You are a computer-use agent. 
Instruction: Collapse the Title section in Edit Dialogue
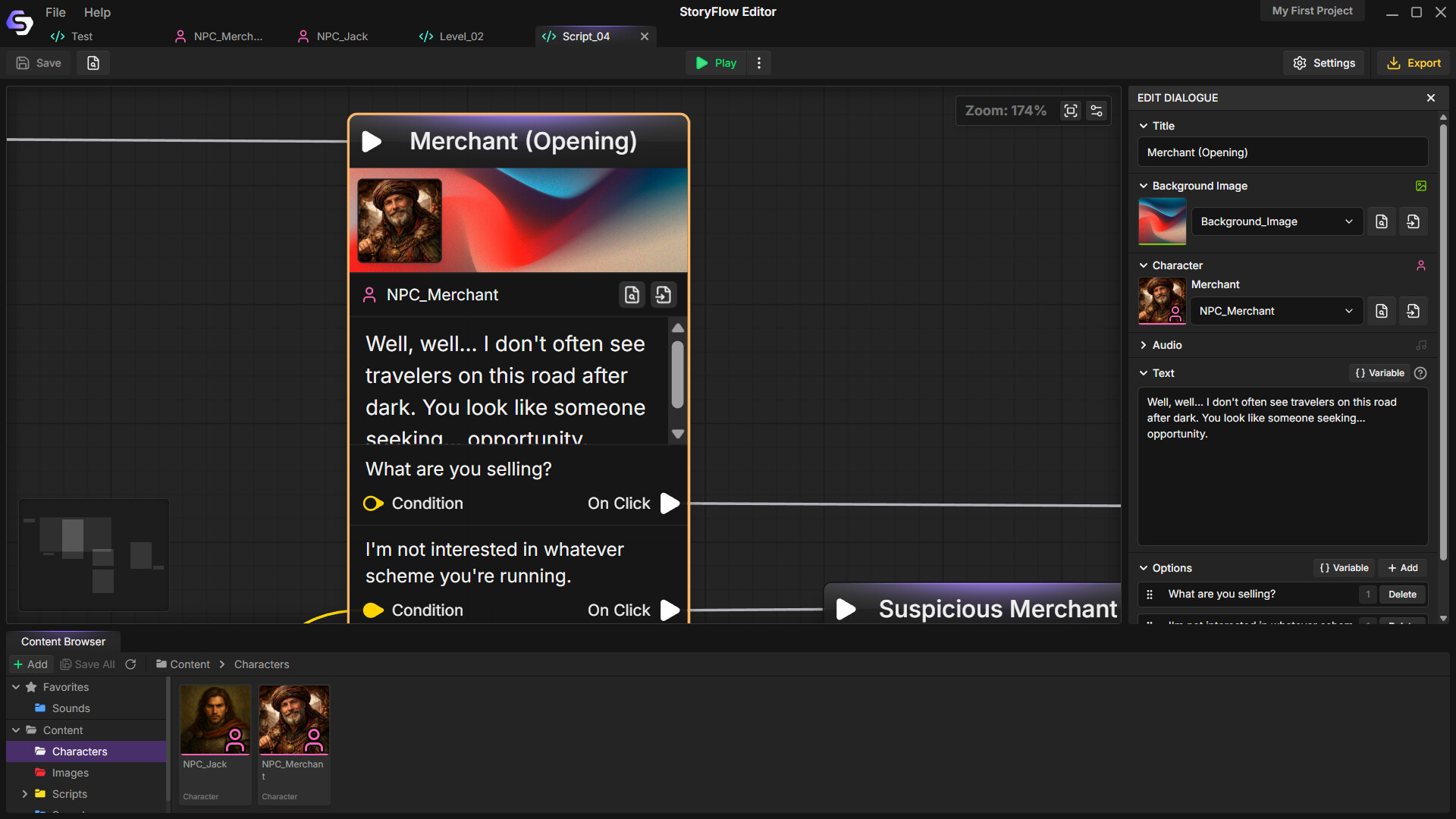(x=1144, y=126)
